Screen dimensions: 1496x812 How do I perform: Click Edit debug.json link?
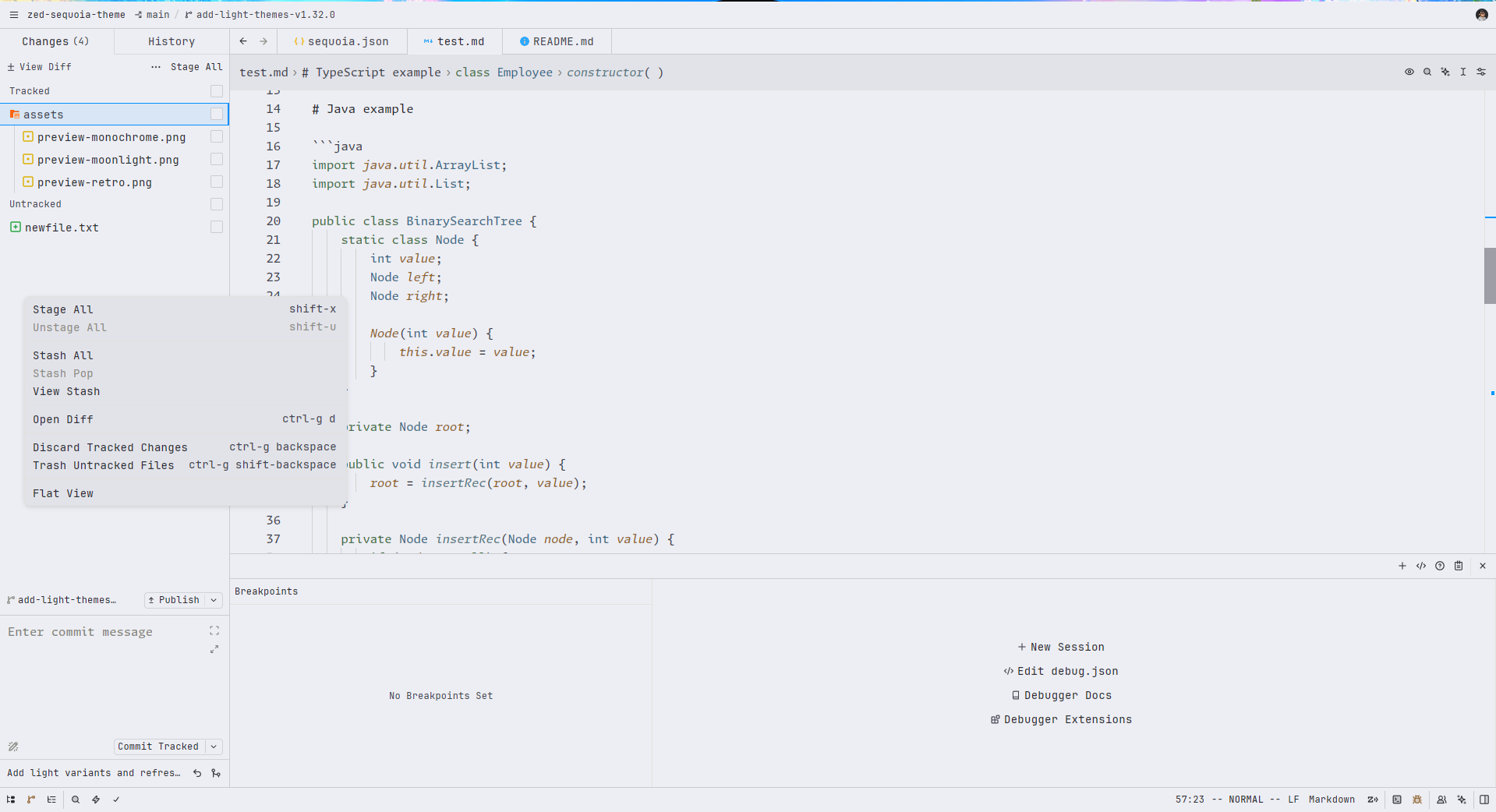(1061, 671)
